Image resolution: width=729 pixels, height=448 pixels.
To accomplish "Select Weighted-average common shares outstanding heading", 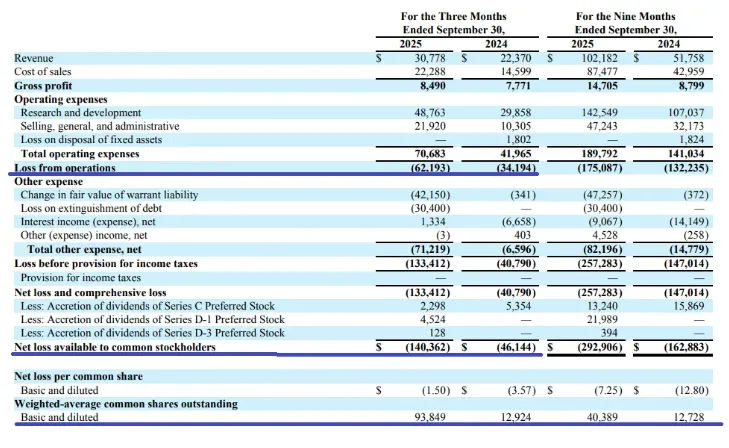I will pyautogui.click(x=126, y=403).
